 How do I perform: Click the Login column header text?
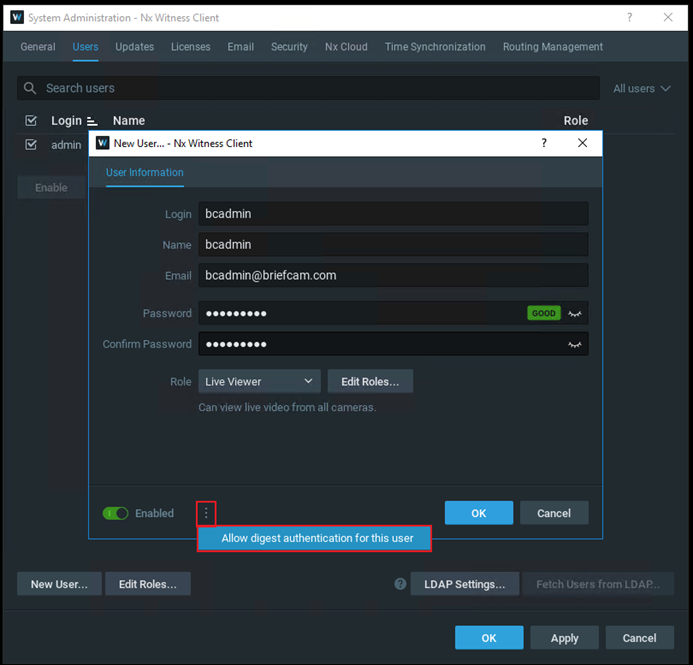point(66,121)
